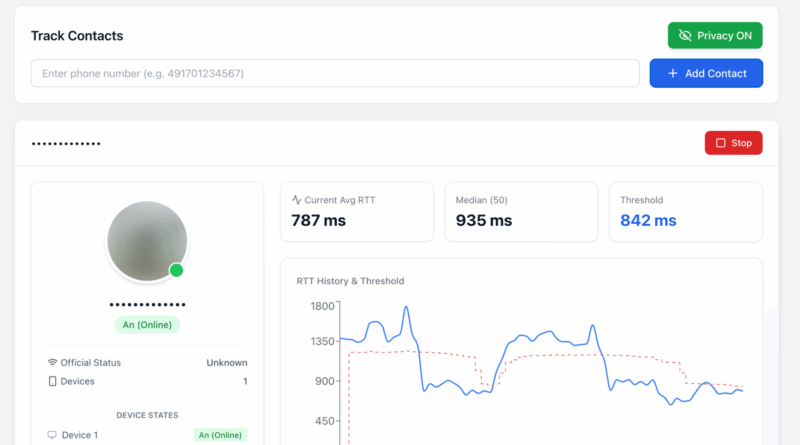Click the green online status dot
This screenshot has width=800, height=445.
pos(177,270)
